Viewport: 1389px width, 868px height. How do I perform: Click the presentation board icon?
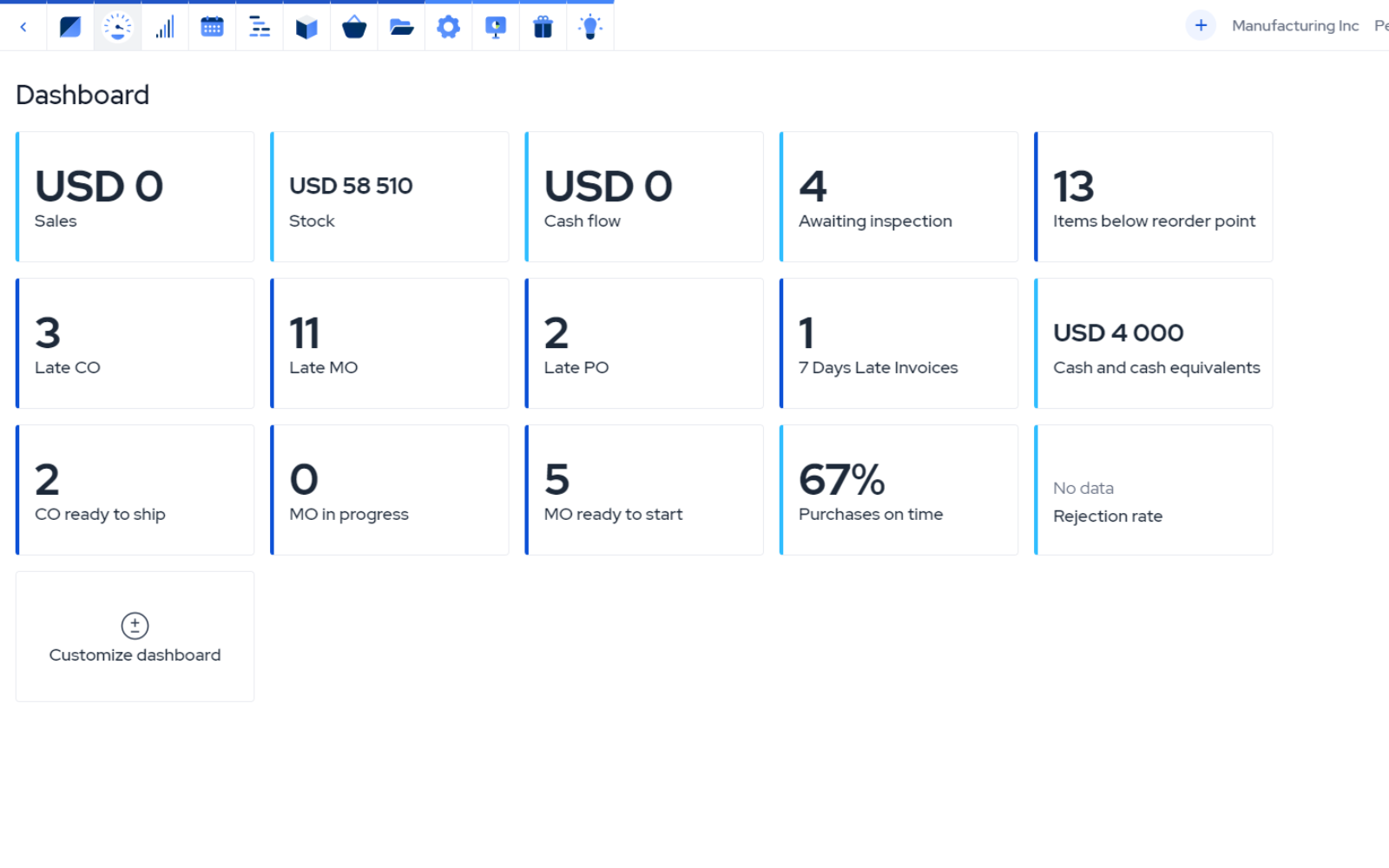point(495,26)
